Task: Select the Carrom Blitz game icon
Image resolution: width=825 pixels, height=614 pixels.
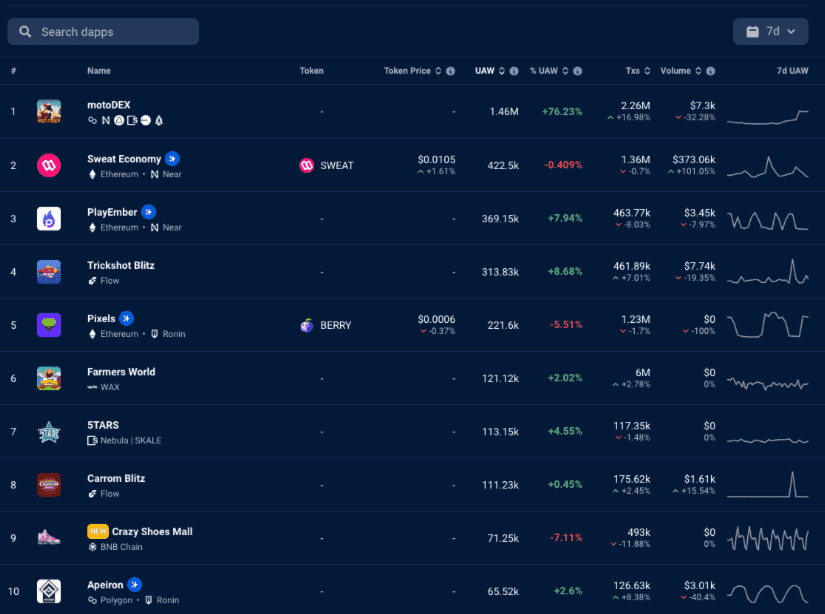Action: tap(49, 485)
